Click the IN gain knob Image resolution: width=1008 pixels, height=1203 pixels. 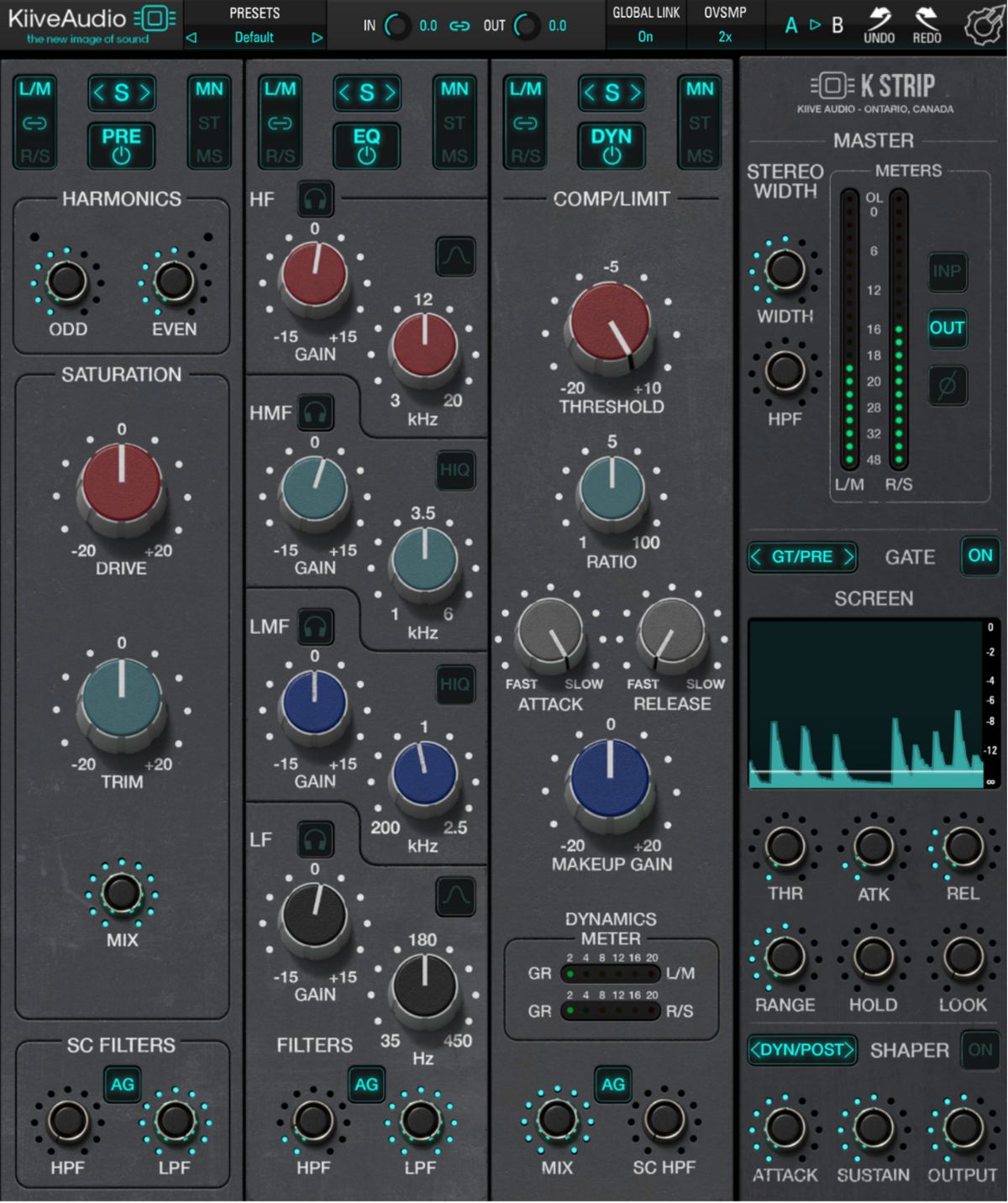tap(397, 26)
